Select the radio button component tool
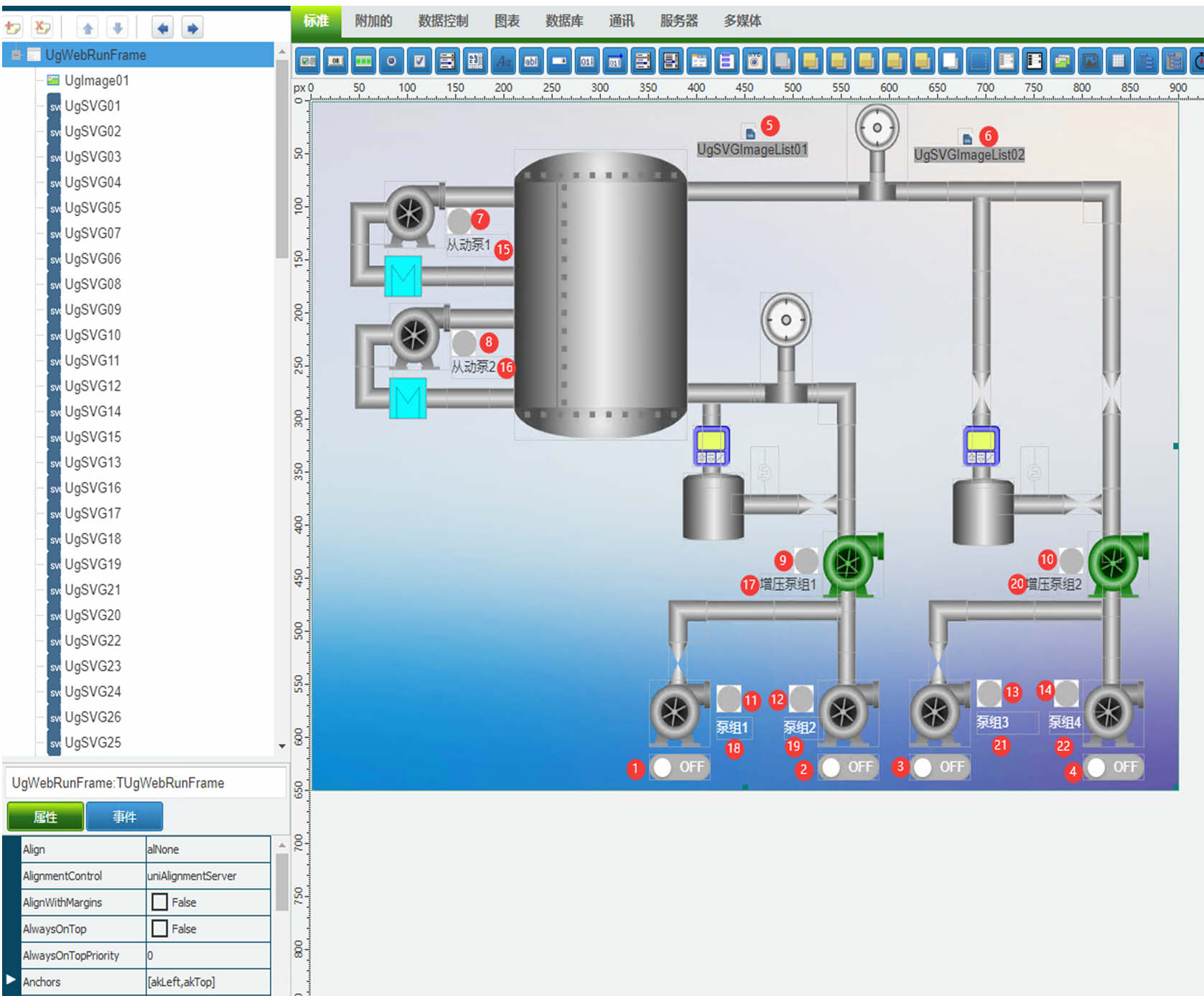This screenshot has height=996, width=1204. click(x=391, y=62)
